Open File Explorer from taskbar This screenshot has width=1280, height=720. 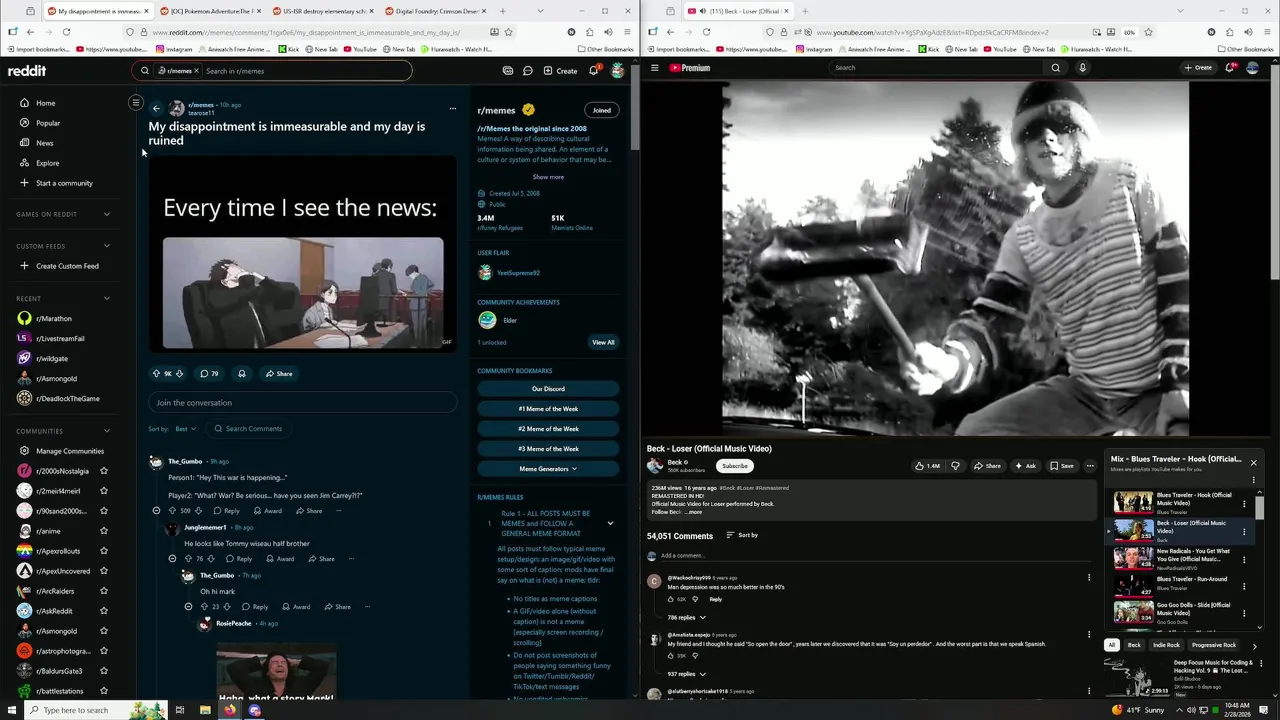205,710
